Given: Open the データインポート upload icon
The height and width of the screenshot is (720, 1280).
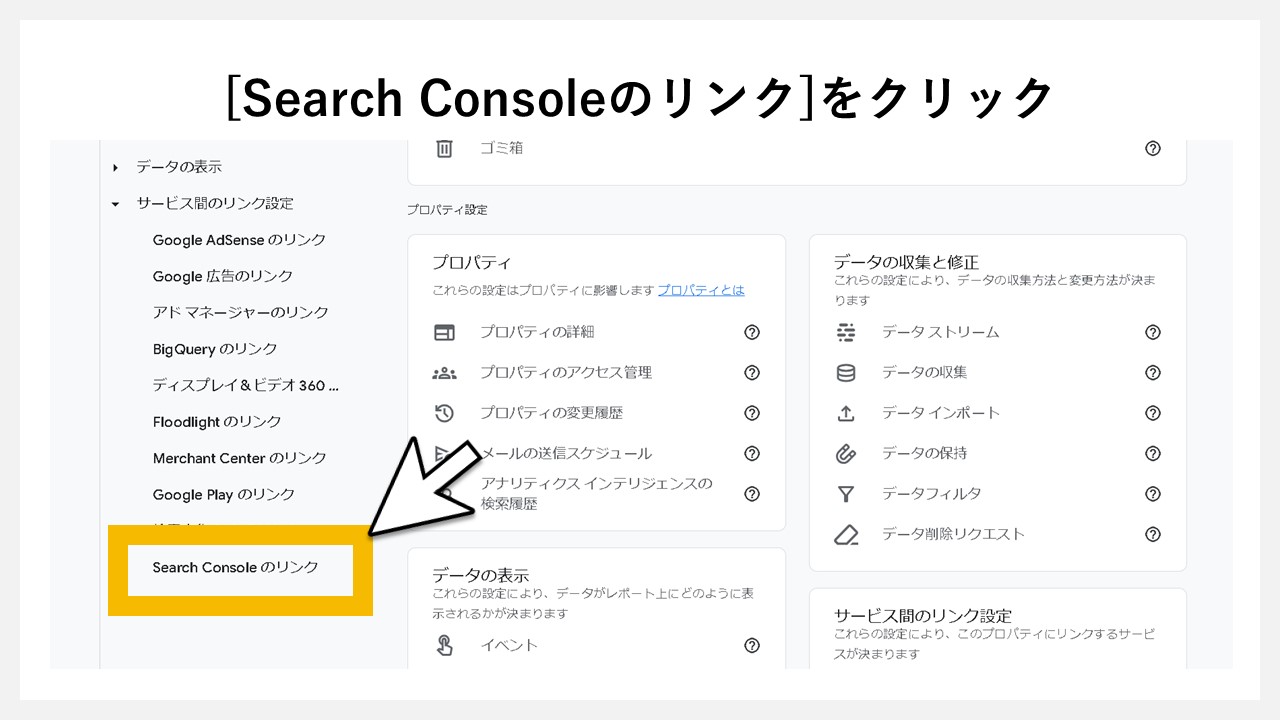Looking at the screenshot, I should click(x=845, y=412).
